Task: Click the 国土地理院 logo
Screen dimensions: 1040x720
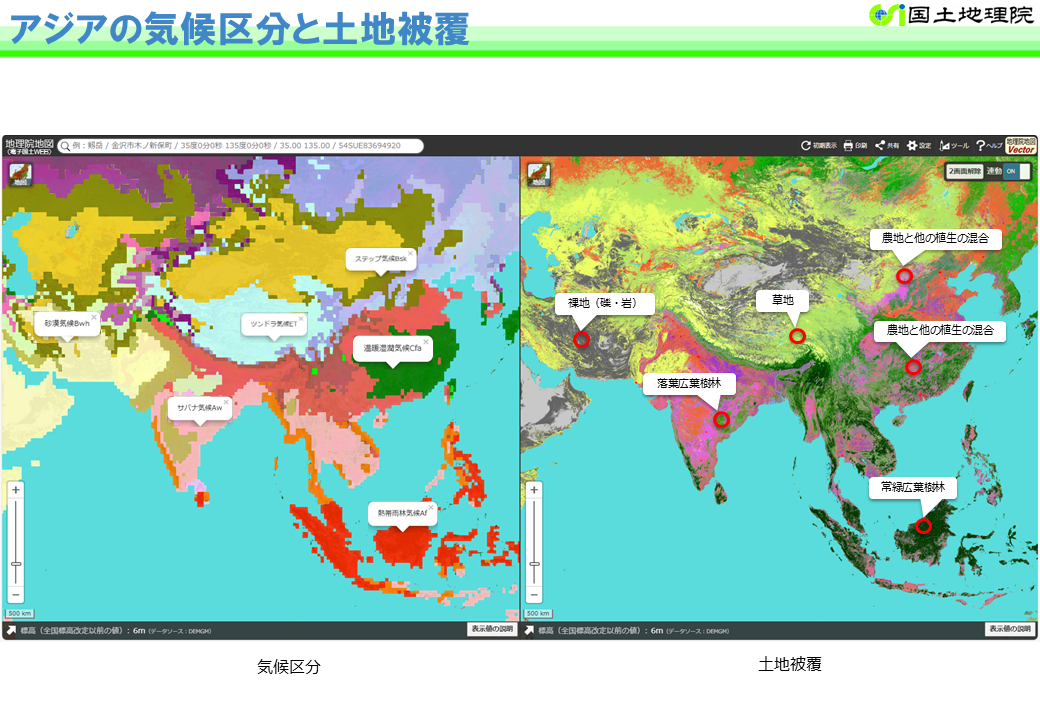Action: pyautogui.click(x=951, y=15)
